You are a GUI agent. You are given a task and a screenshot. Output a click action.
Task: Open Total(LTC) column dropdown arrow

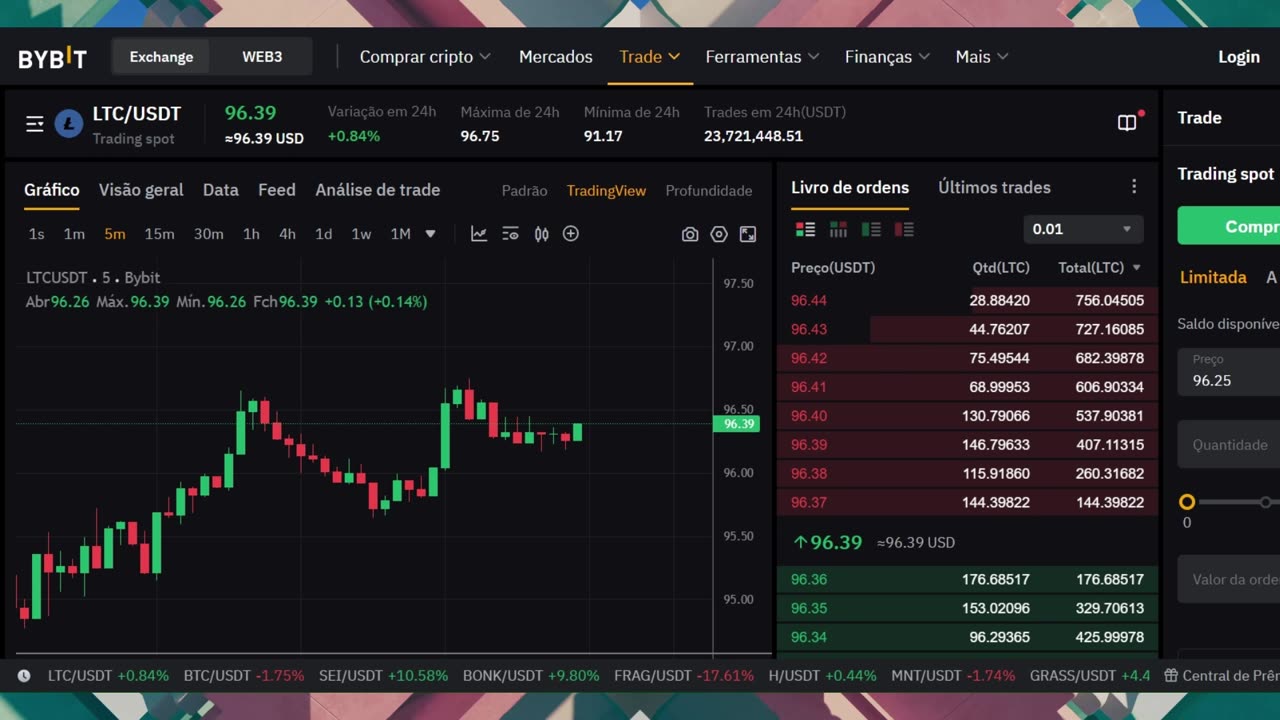(1136, 268)
